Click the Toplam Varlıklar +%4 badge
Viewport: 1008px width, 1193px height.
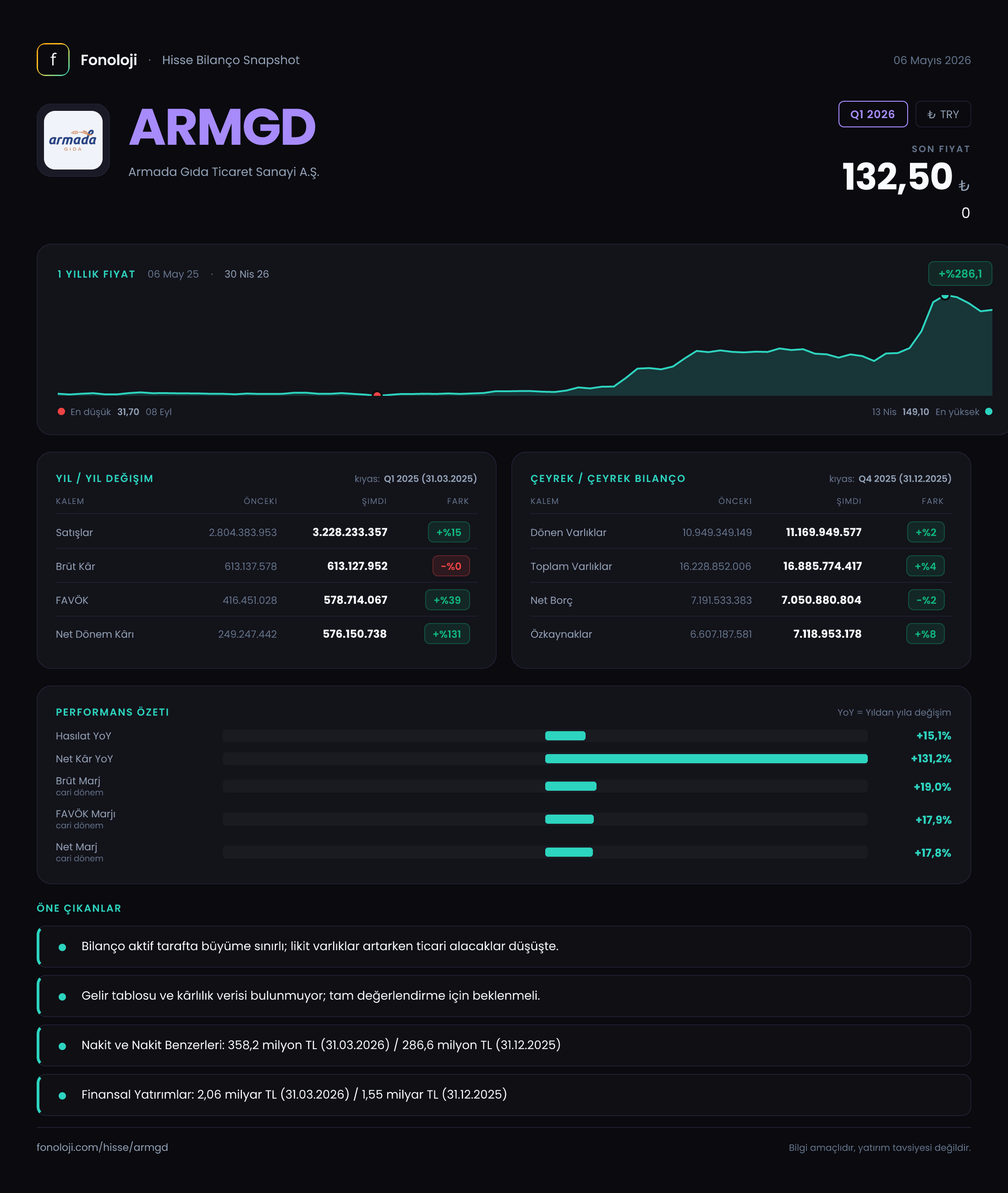click(925, 566)
